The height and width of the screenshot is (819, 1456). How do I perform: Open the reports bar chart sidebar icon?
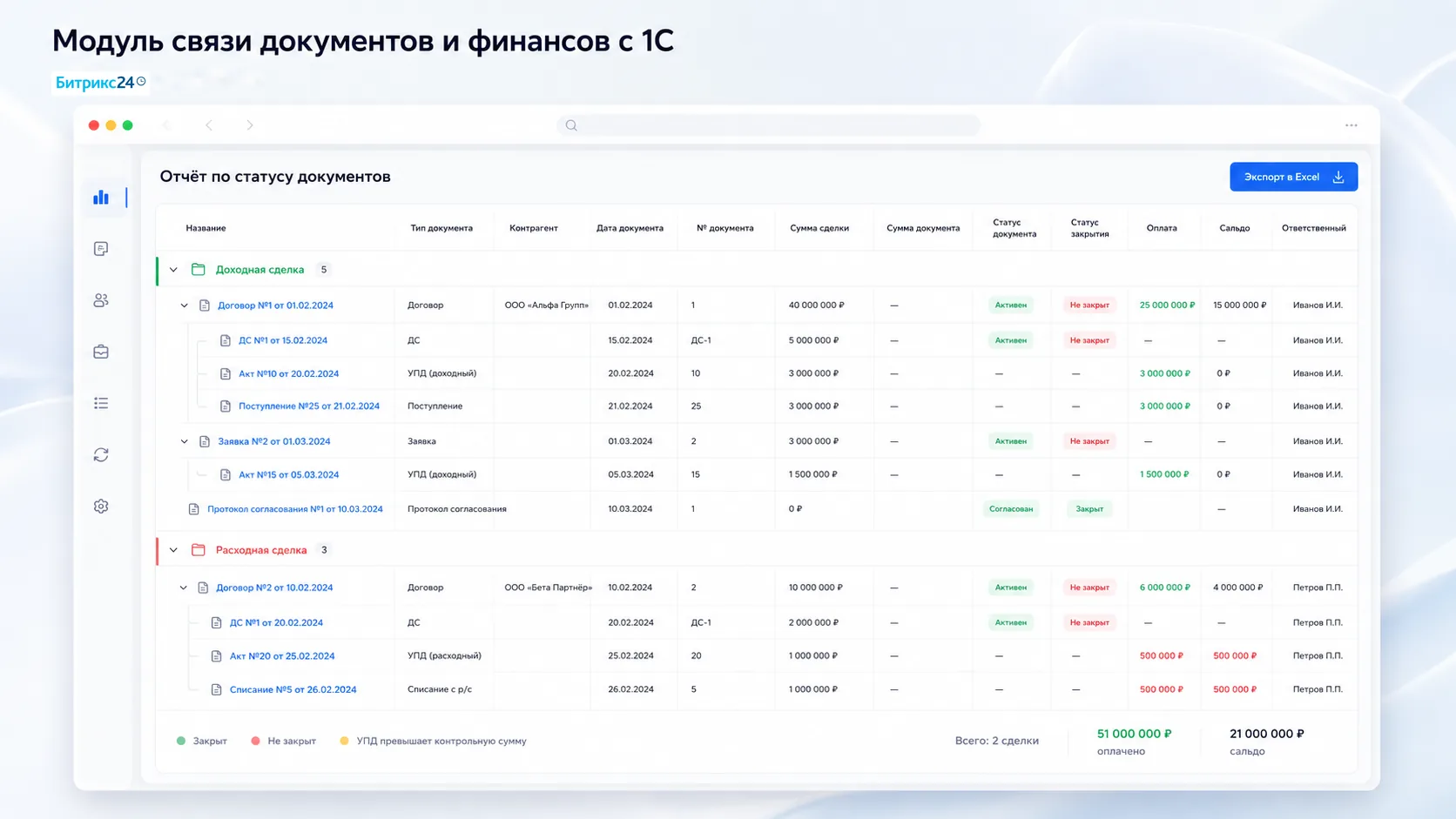pyautogui.click(x=101, y=198)
